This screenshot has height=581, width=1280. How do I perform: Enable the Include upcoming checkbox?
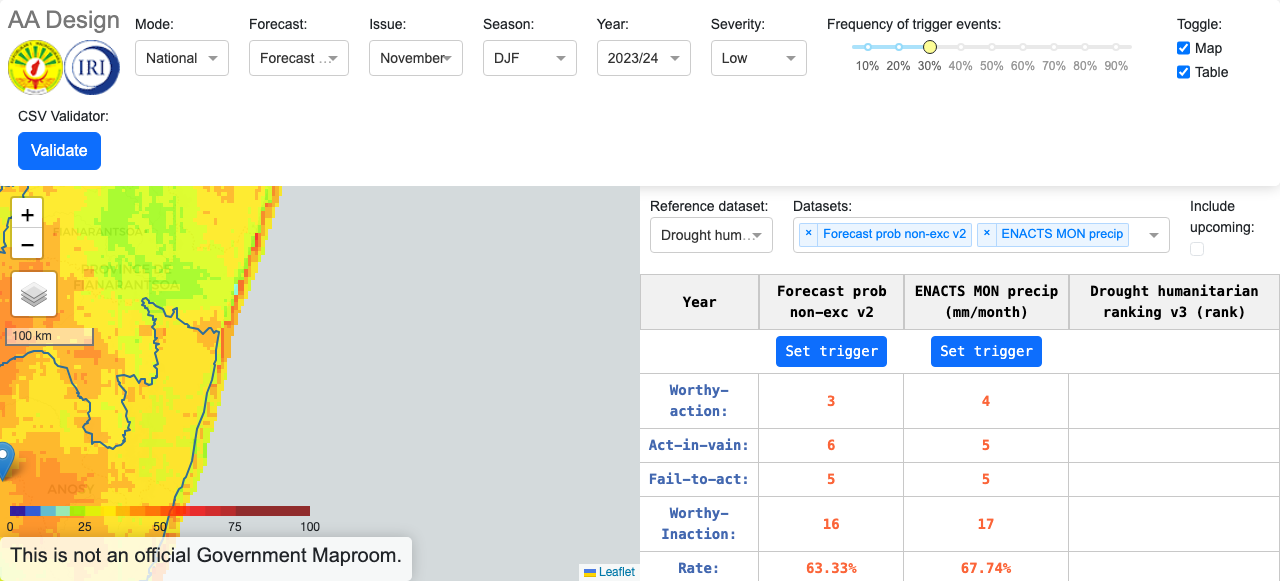[1197, 248]
